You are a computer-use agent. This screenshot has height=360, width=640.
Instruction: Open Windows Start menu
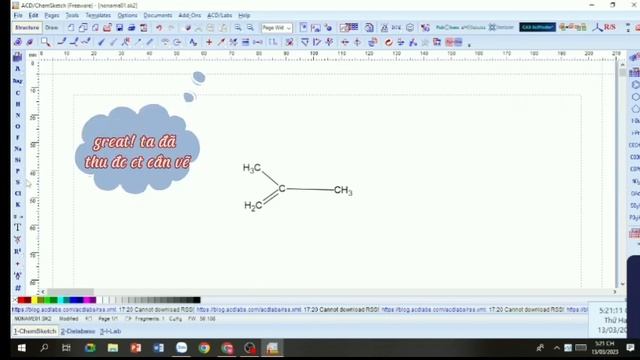point(22,348)
